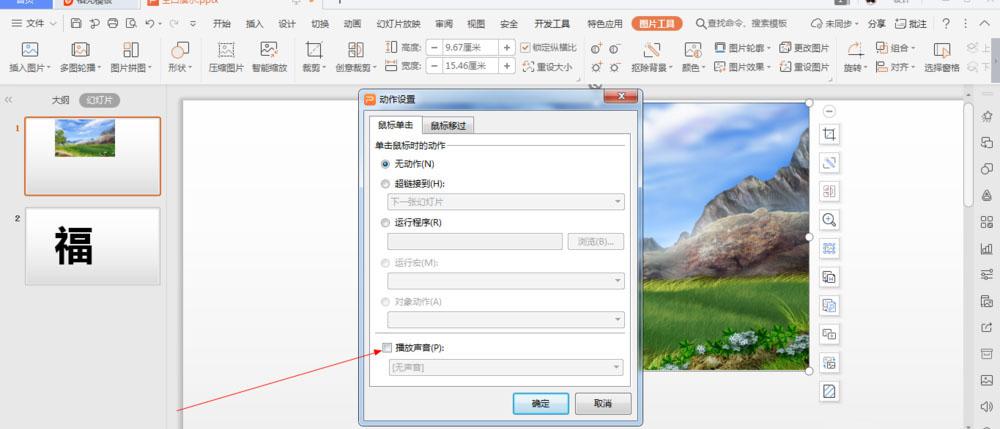Switch to the Outline (大纲) panel tab
This screenshot has height=429, width=1000.
tap(60, 100)
